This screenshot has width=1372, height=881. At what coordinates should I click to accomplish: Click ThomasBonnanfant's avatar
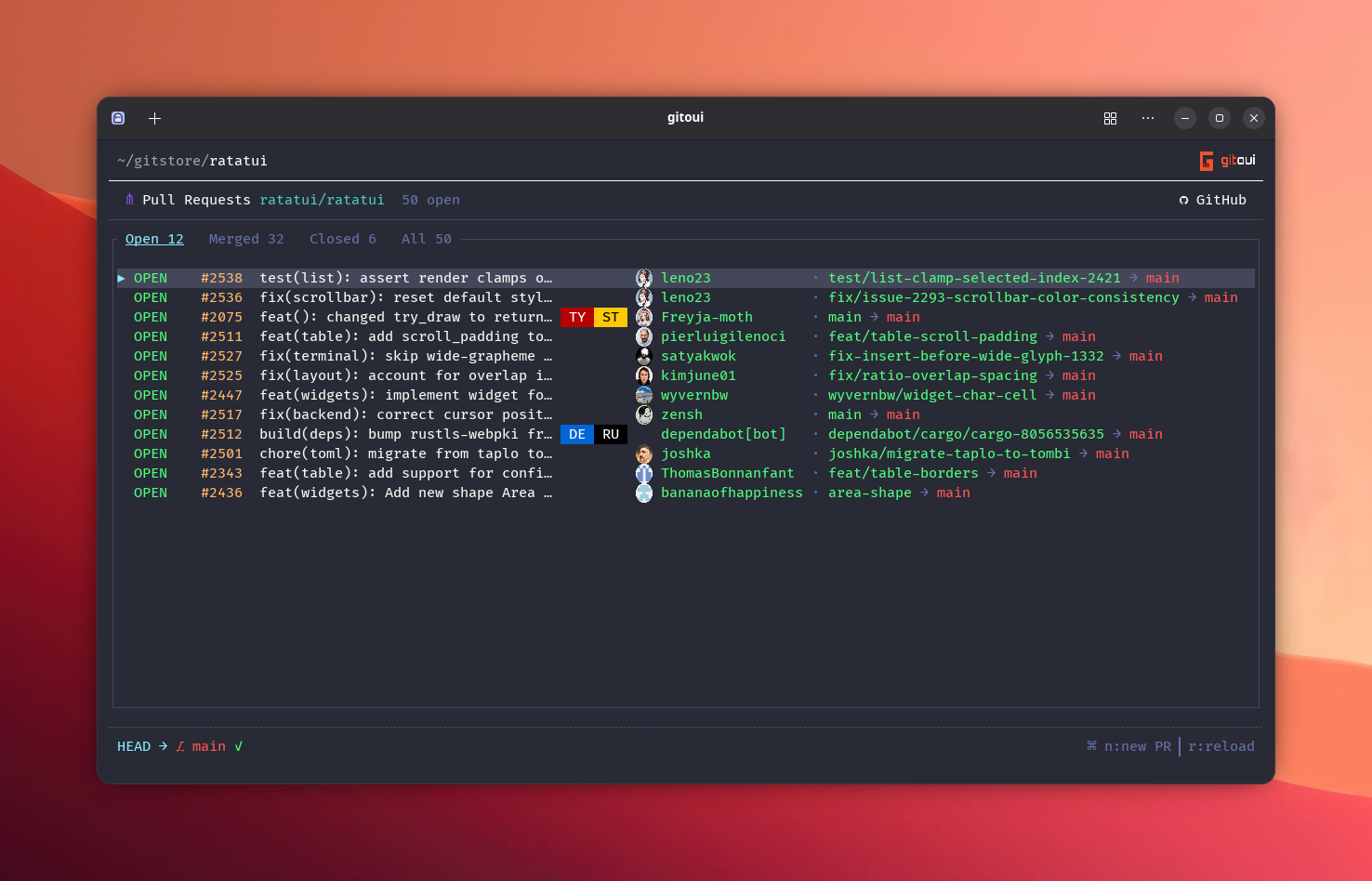click(x=644, y=473)
